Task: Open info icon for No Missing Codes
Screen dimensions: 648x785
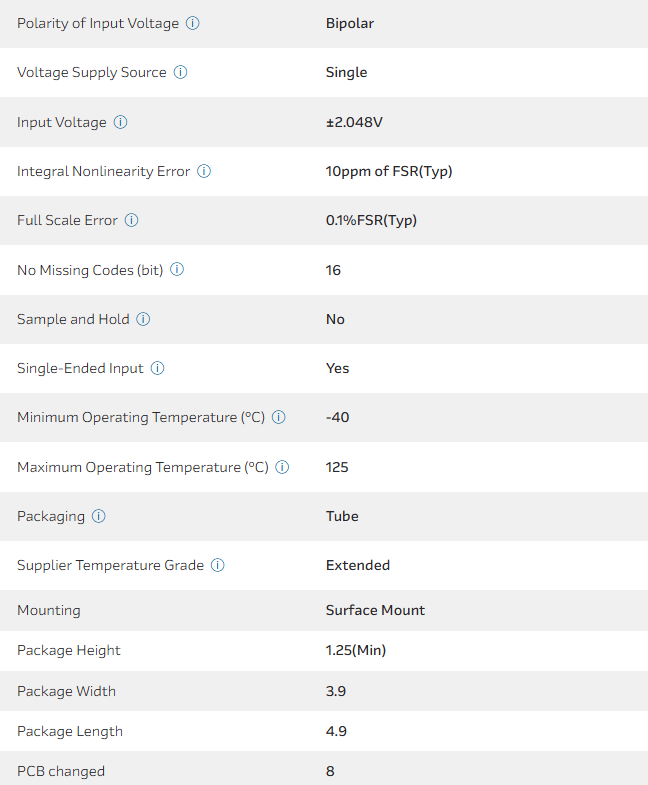Action: point(177,270)
